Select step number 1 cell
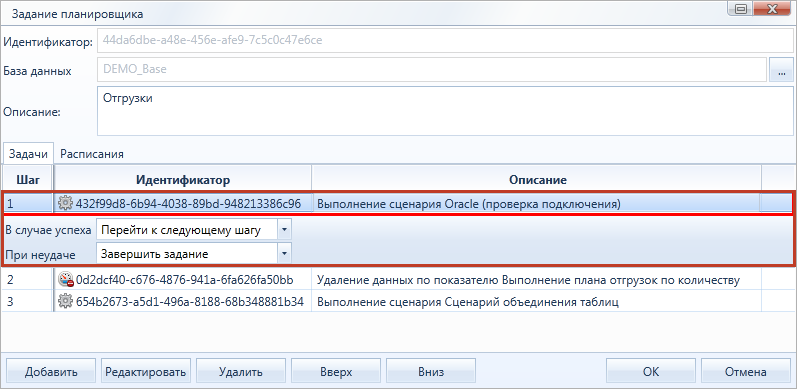Viewport: 797px width, 389px height. tap(27, 204)
